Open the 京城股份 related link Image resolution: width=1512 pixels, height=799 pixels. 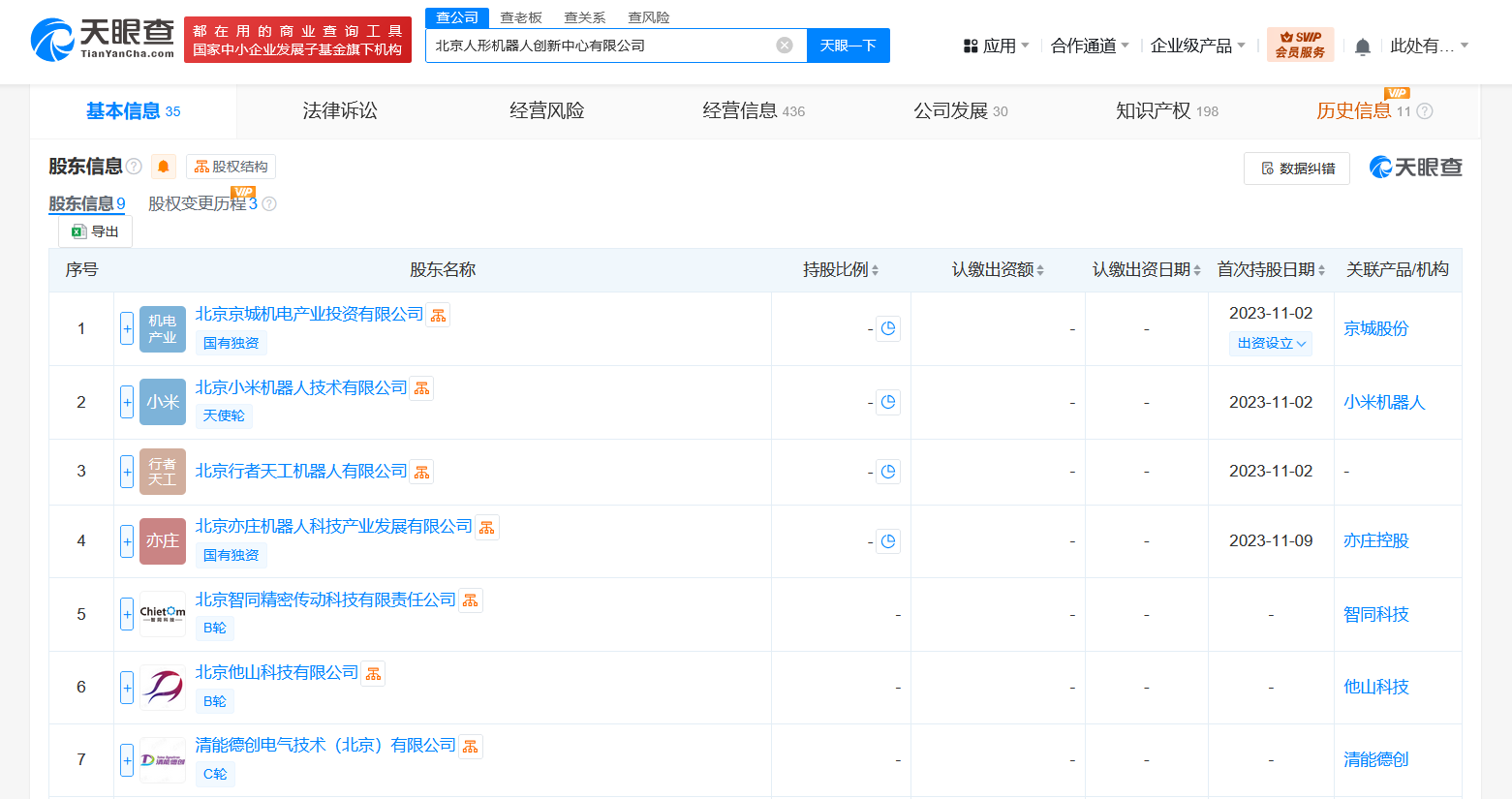pyautogui.click(x=1376, y=328)
